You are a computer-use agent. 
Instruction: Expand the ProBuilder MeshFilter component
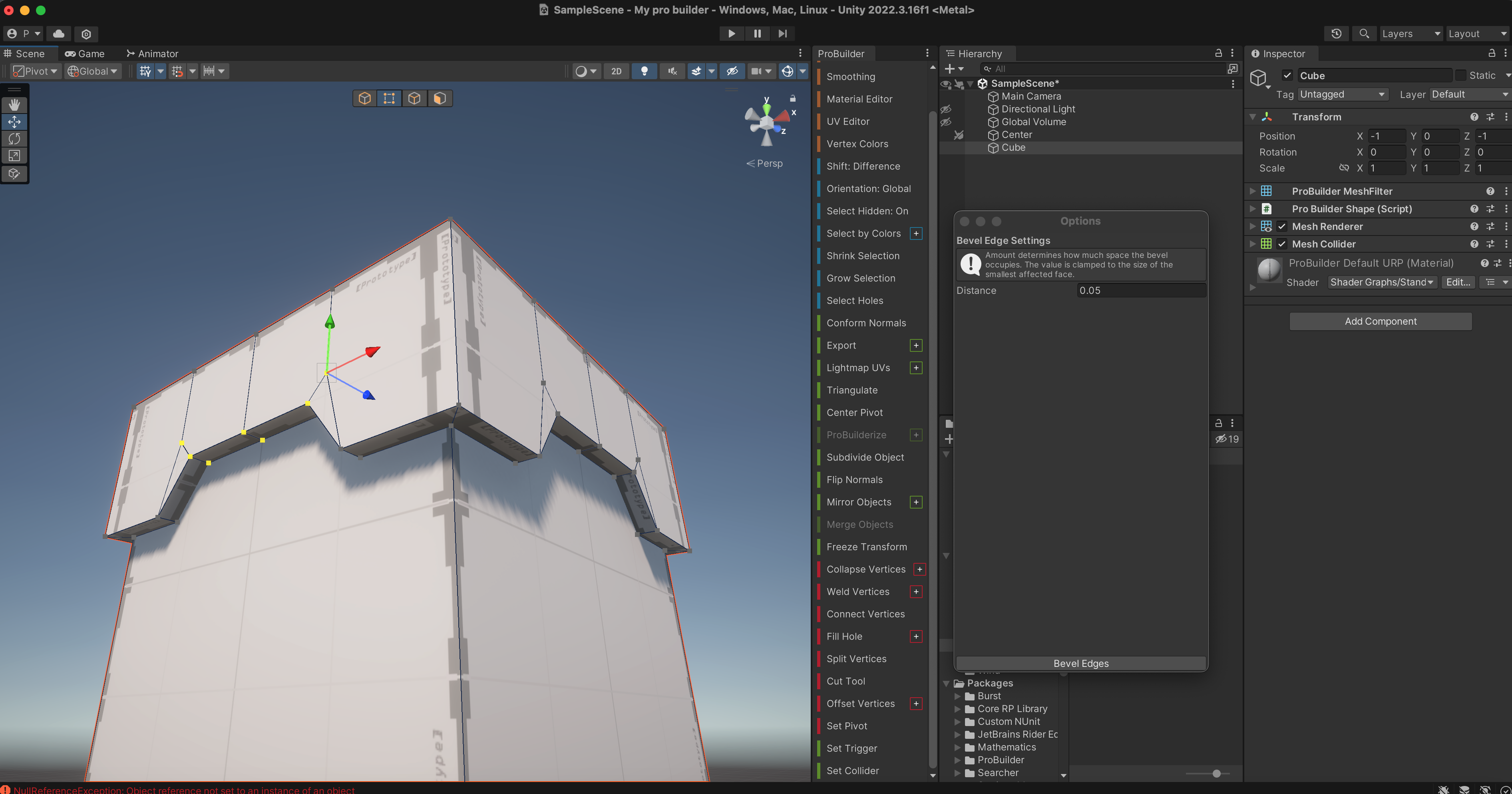pos(1252,192)
